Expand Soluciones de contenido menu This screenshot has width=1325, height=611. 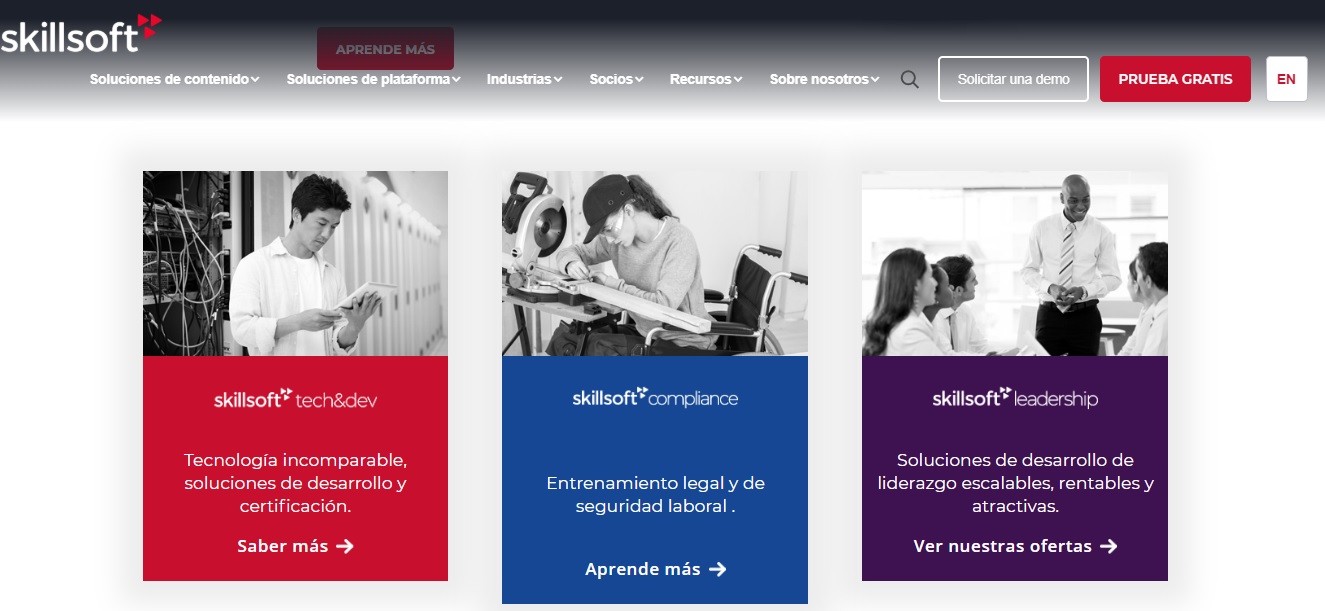pos(175,79)
